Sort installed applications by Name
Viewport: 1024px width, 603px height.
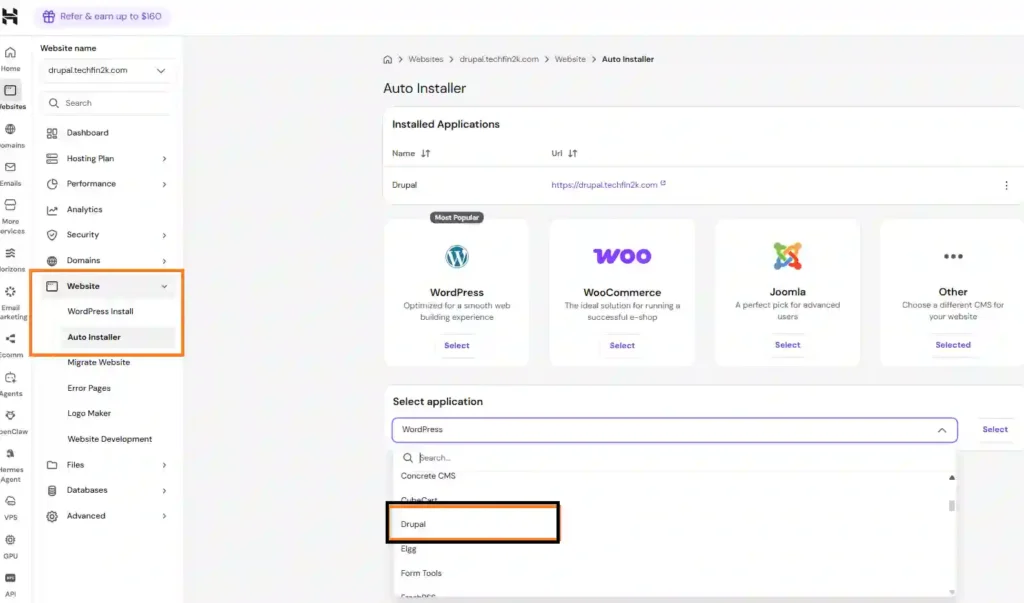[x=426, y=154]
